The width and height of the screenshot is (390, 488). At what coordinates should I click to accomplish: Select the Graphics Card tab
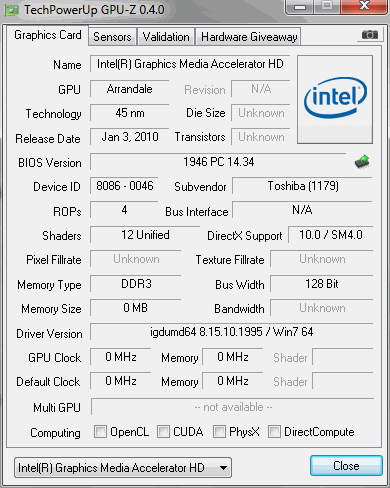(x=48, y=35)
